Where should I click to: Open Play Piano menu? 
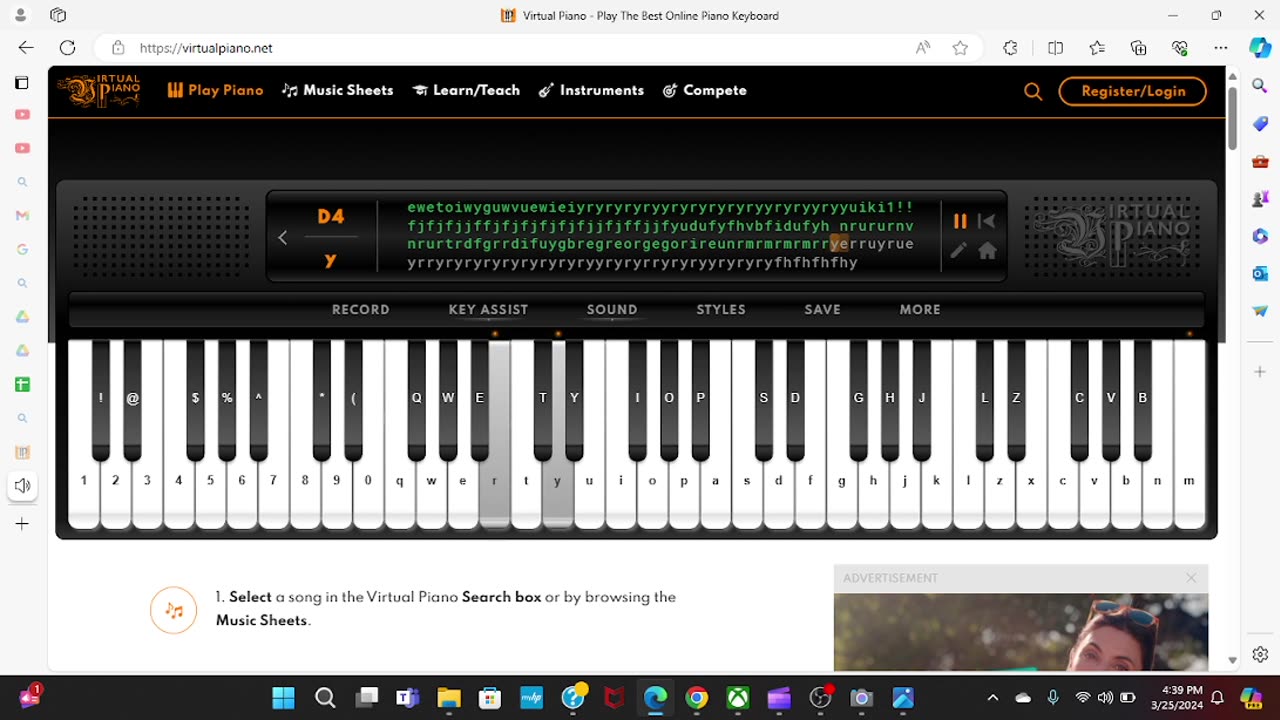coord(215,90)
